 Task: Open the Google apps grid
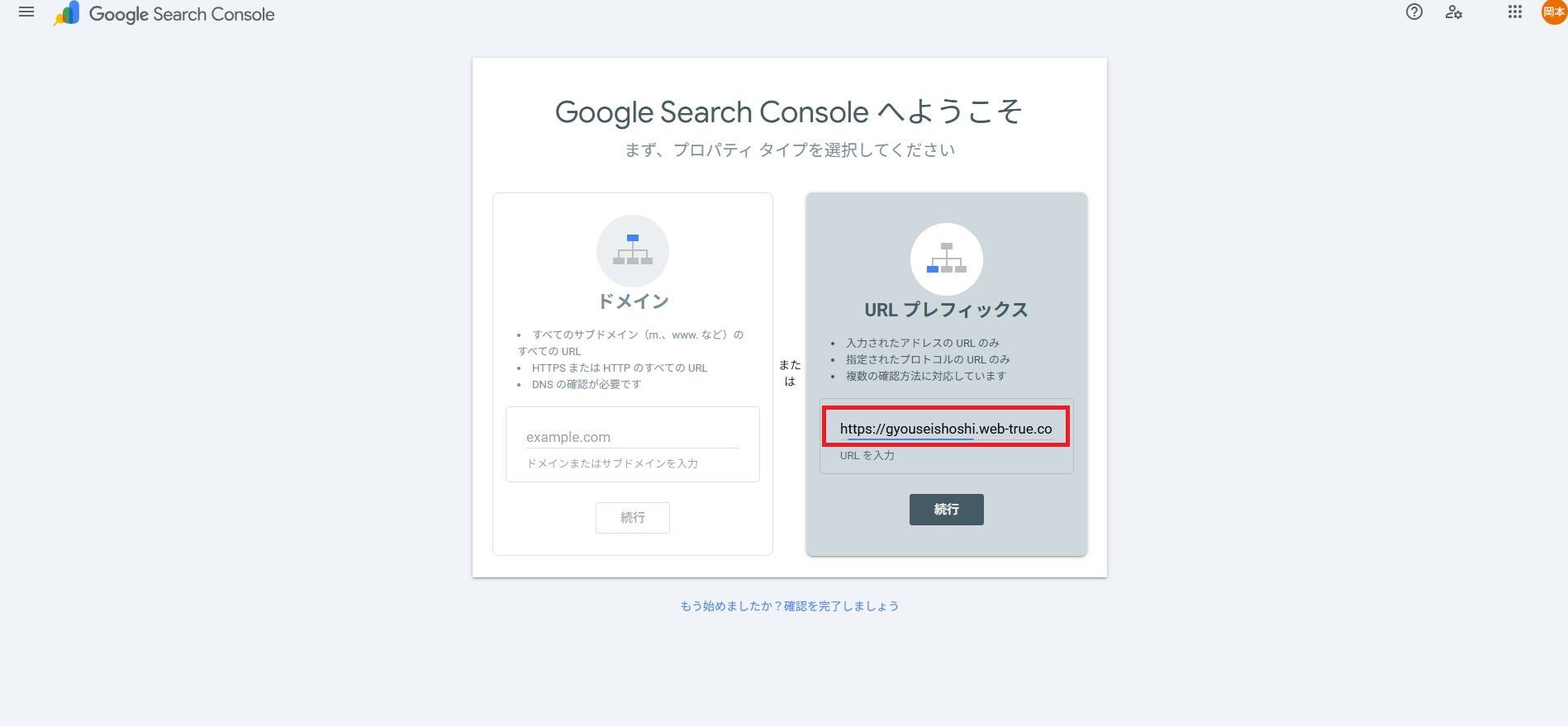[x=1515, y=12]
